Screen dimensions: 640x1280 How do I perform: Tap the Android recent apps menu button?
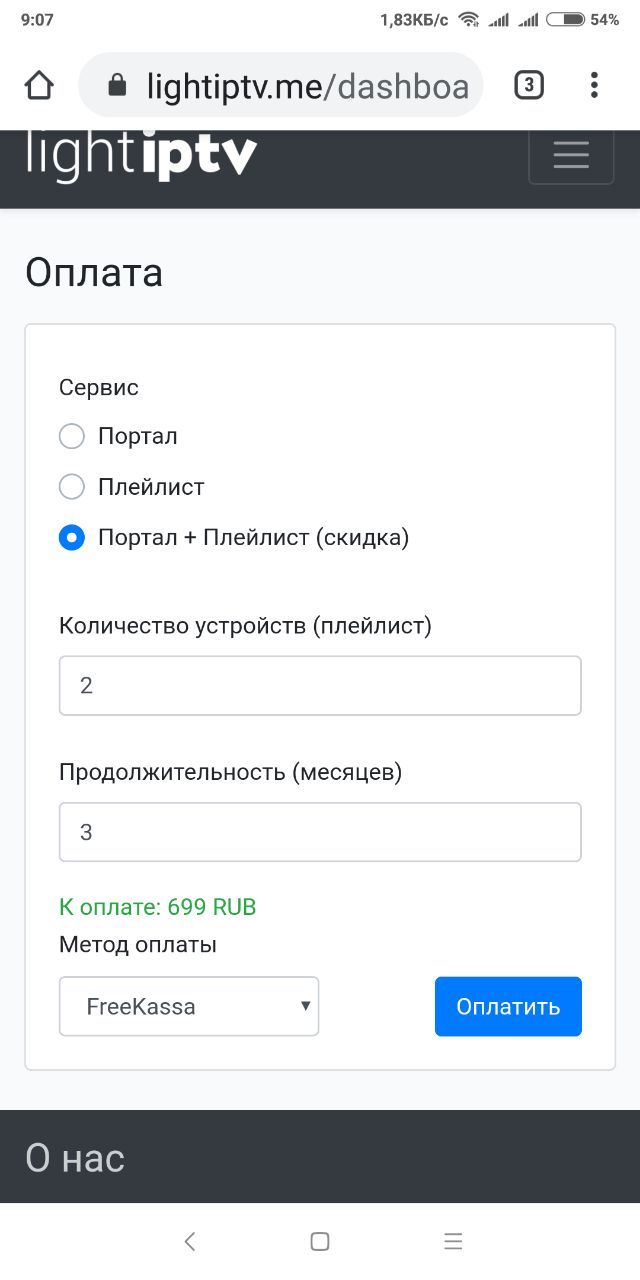(x=453, y=1241)
